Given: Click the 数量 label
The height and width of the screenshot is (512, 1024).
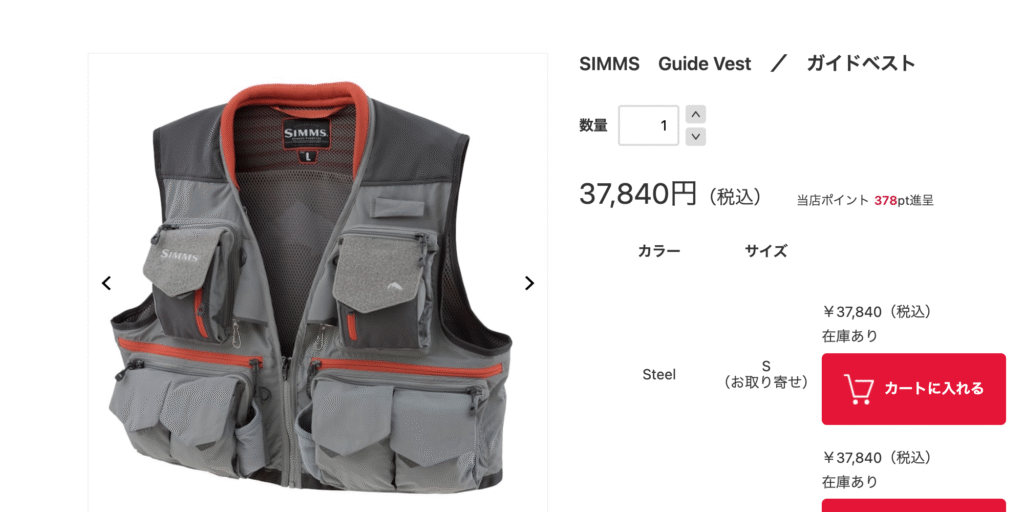Looking at the screenshot, I should click(593, 125).
